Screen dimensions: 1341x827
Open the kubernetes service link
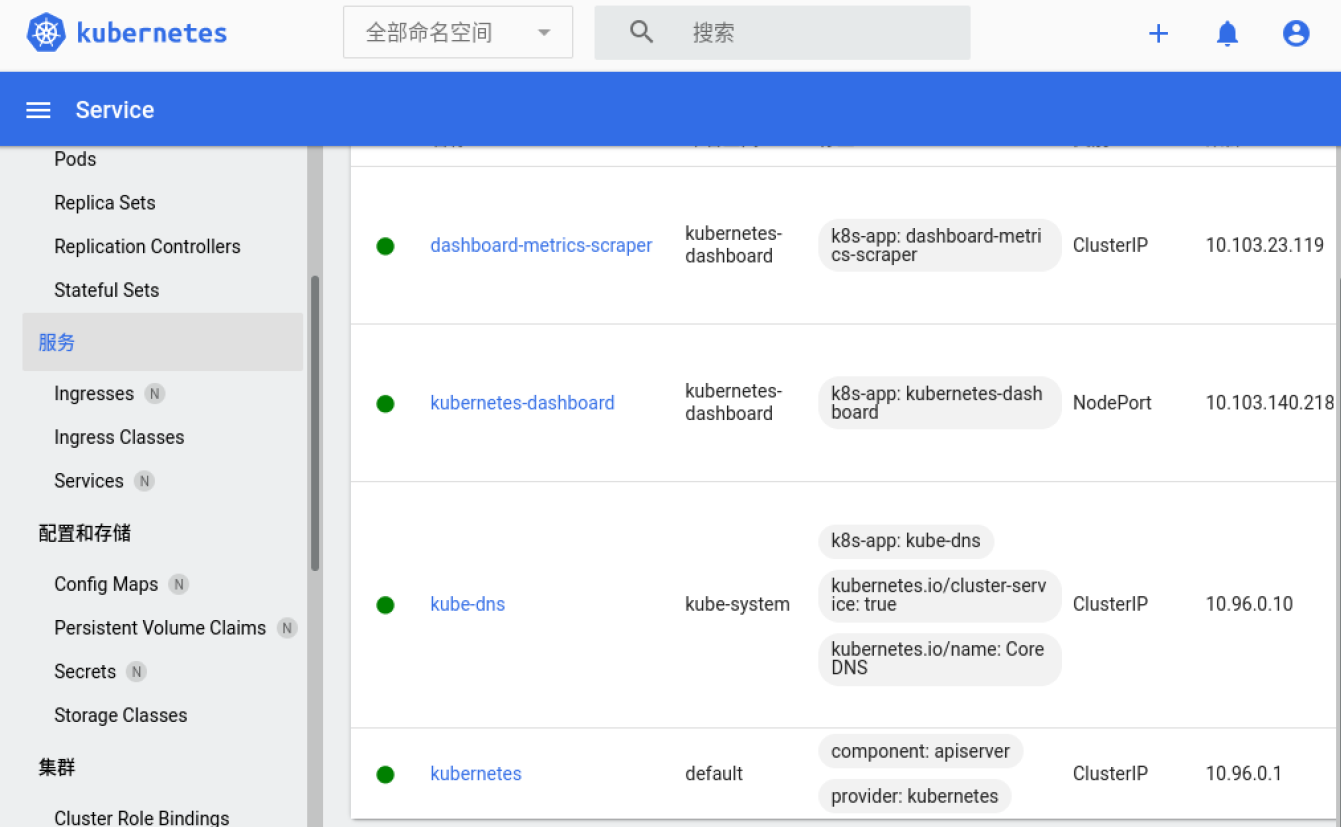tap(476, 773)
